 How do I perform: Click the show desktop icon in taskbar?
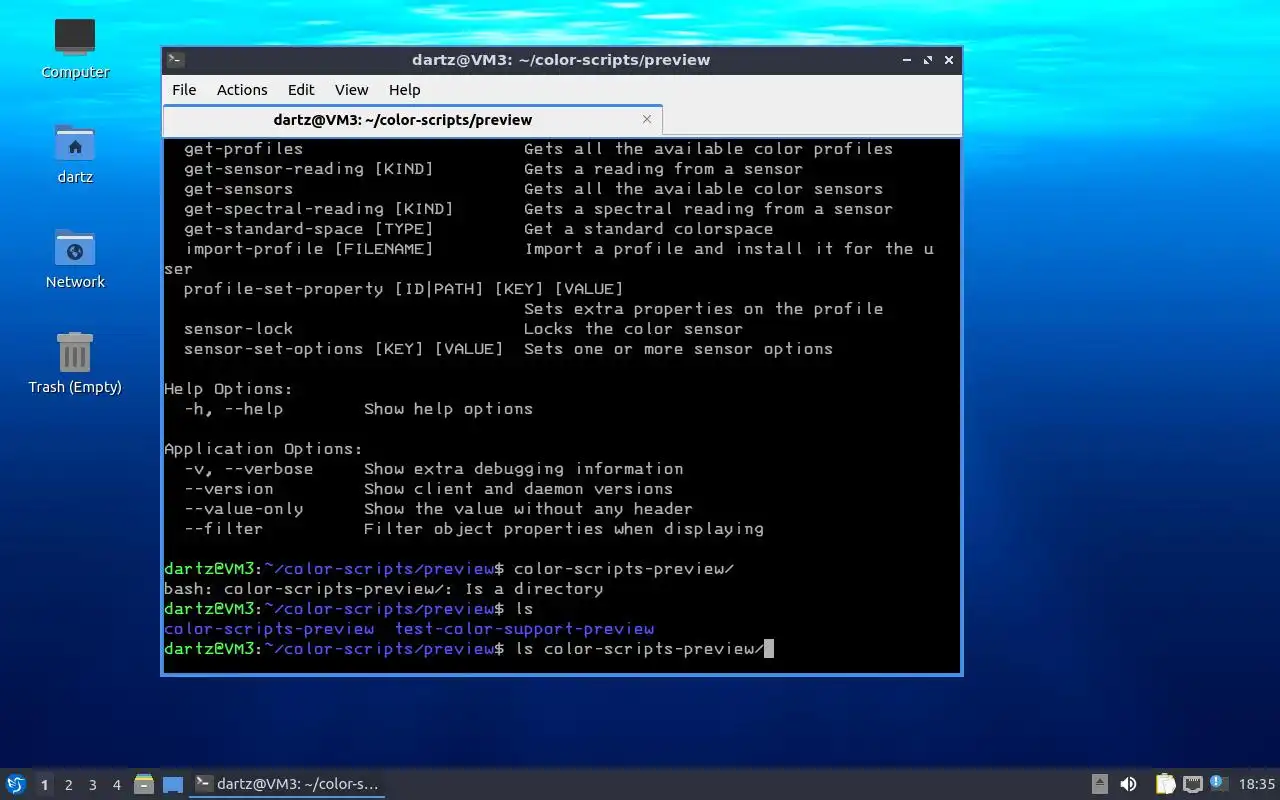tap(172, 784)
